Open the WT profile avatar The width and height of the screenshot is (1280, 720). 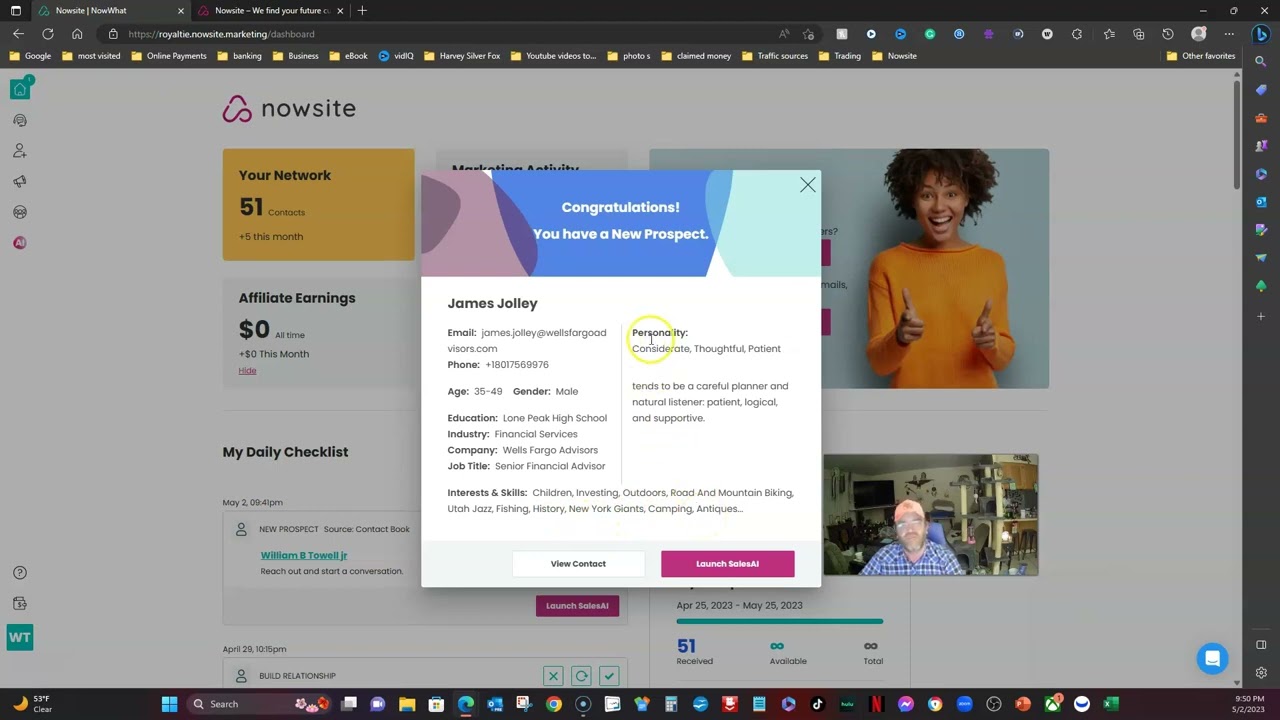point(19,637)
